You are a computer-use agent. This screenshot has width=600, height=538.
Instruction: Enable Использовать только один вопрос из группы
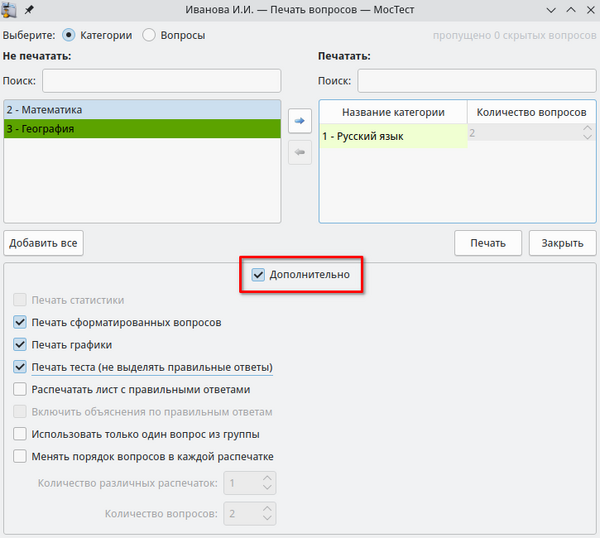pyautogui.click(x=20, y=434)
